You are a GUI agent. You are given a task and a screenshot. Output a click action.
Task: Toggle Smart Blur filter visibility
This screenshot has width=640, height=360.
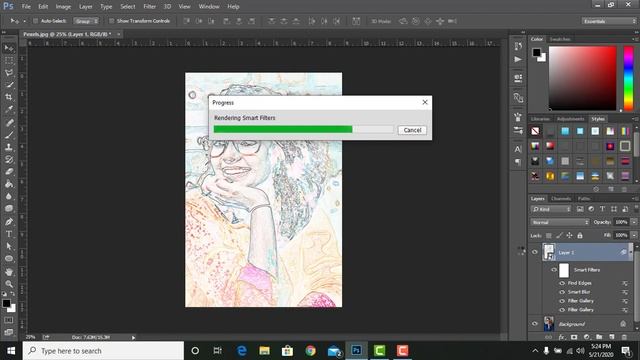point(562,292)
